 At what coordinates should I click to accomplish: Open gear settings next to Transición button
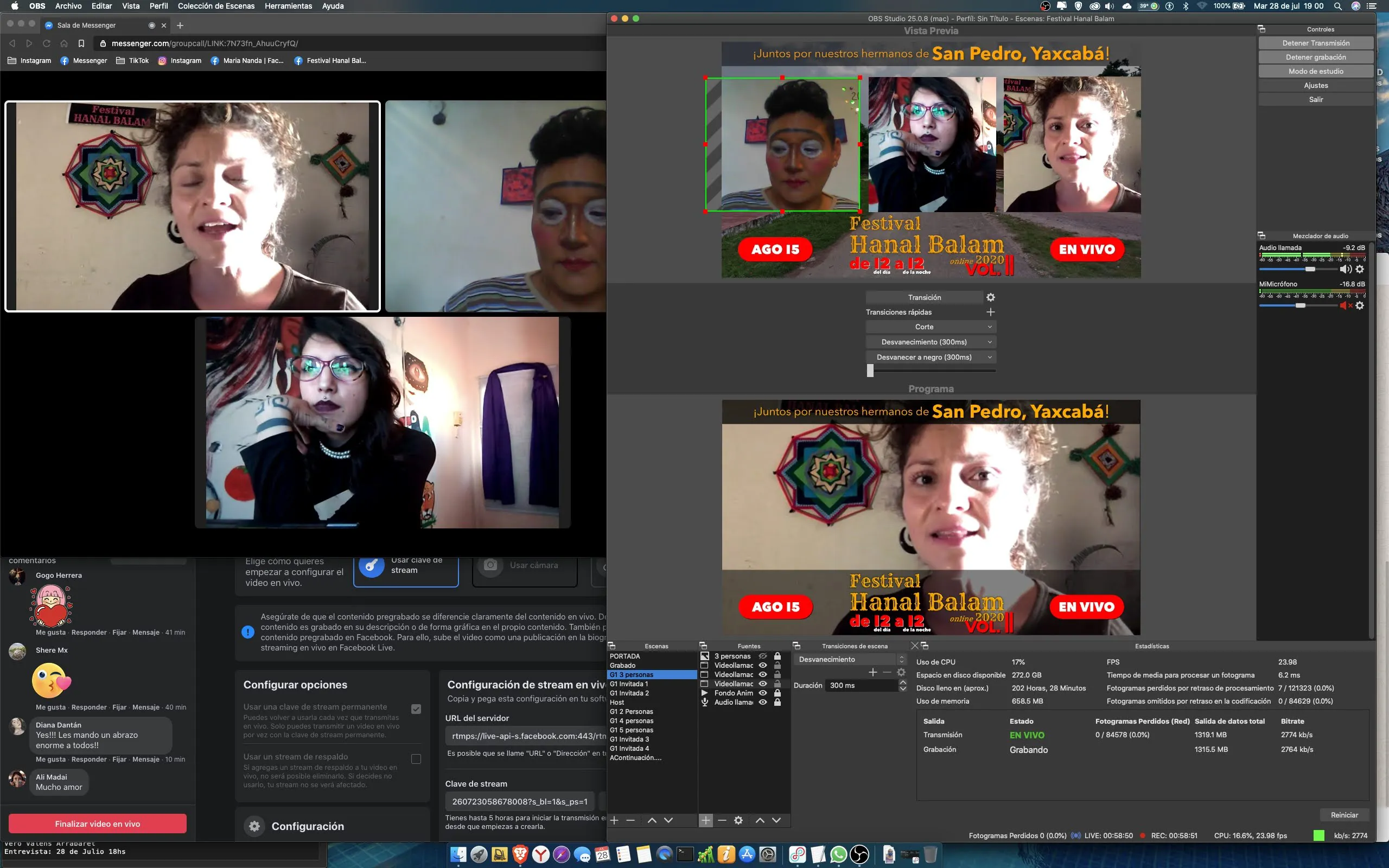(x=991, y=297)
